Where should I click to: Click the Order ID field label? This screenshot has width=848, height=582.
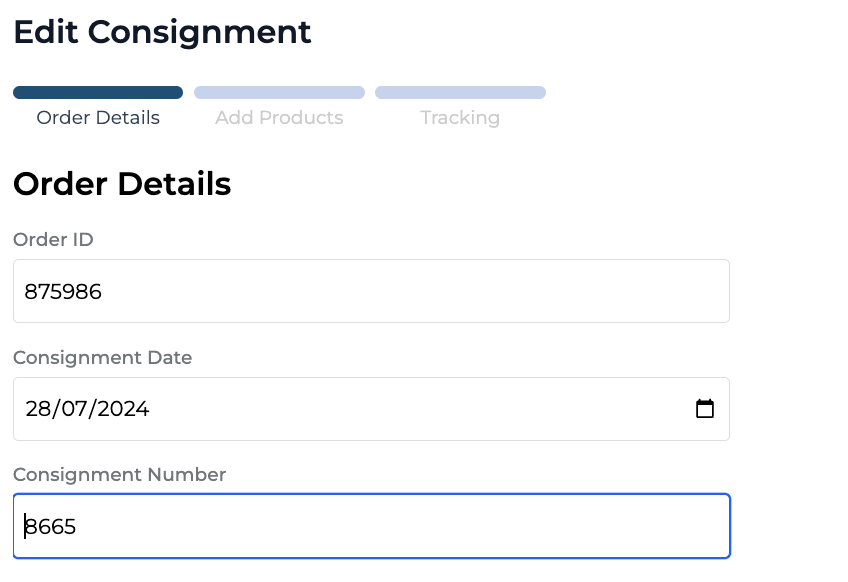pos(53,239)
